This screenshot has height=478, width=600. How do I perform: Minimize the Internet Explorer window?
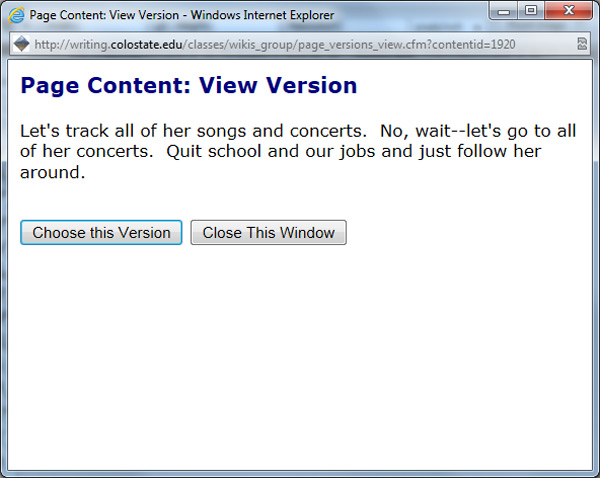point(504,11)
